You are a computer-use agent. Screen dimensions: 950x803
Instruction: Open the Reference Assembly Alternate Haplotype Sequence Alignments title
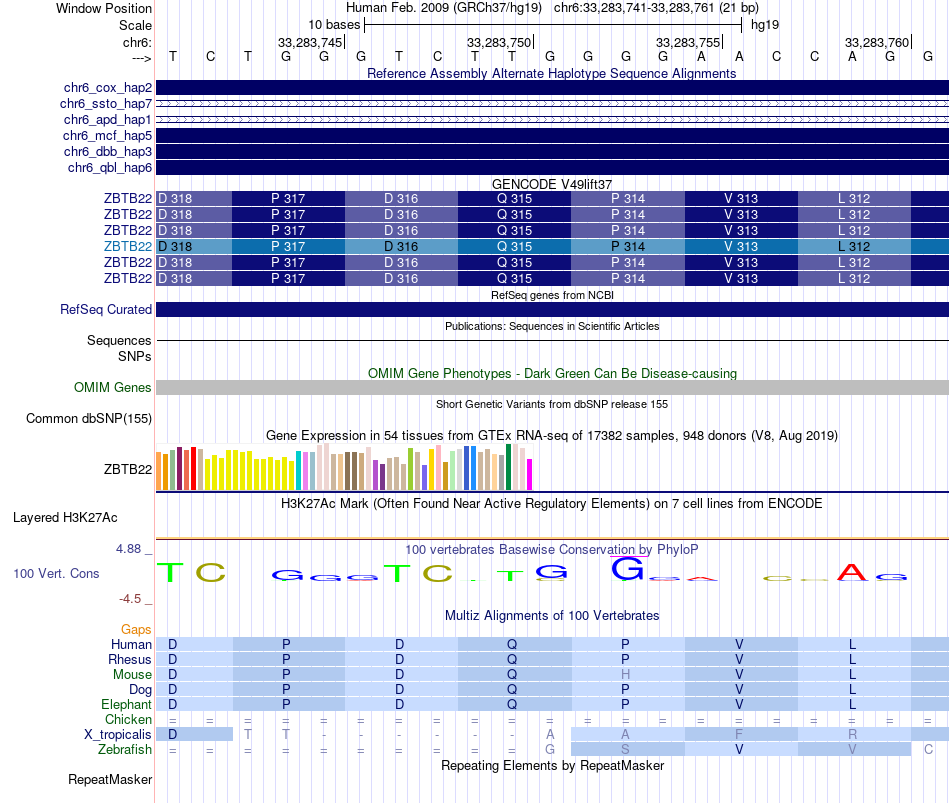[x=551, y=73]
